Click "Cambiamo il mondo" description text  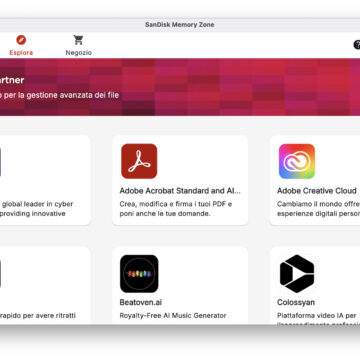click(318, 209)
